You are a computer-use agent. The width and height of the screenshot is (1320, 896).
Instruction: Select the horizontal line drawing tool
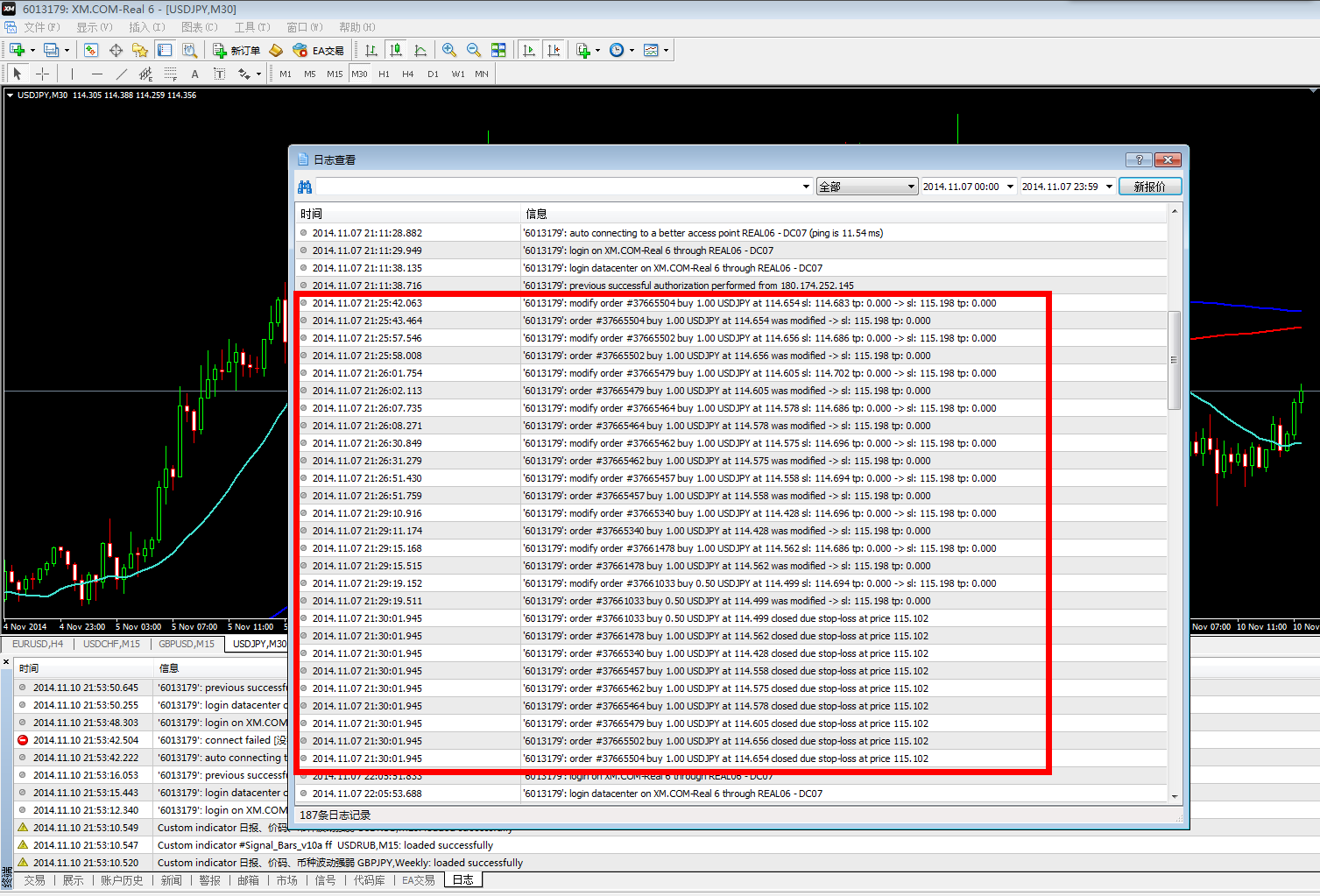coord(96,74)
